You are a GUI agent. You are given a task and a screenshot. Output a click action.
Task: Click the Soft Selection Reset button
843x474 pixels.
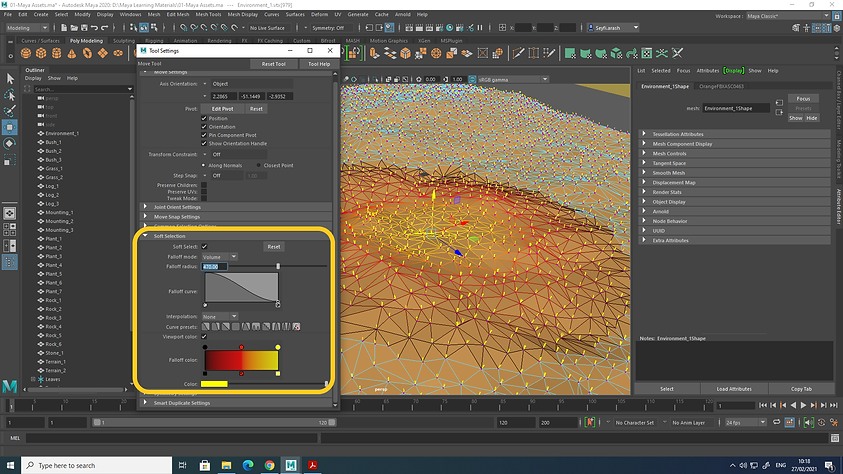coord(274,247)
